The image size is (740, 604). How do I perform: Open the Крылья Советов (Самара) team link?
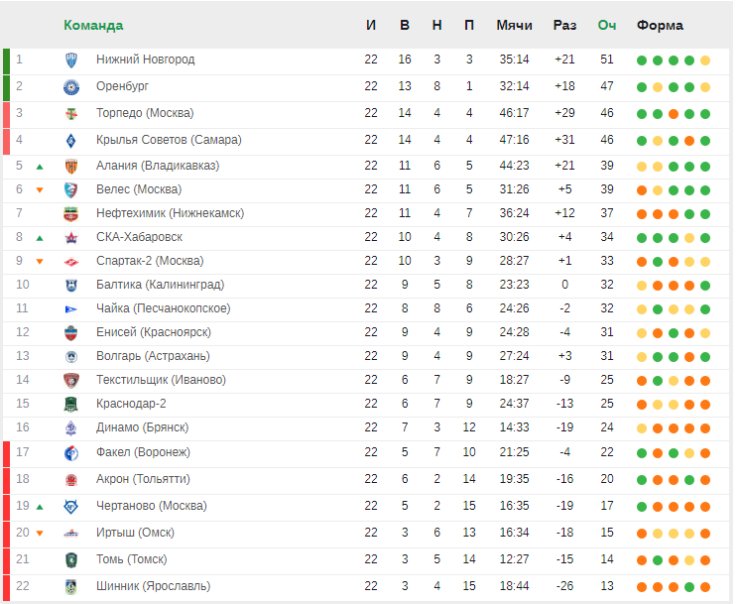[168, 140]
